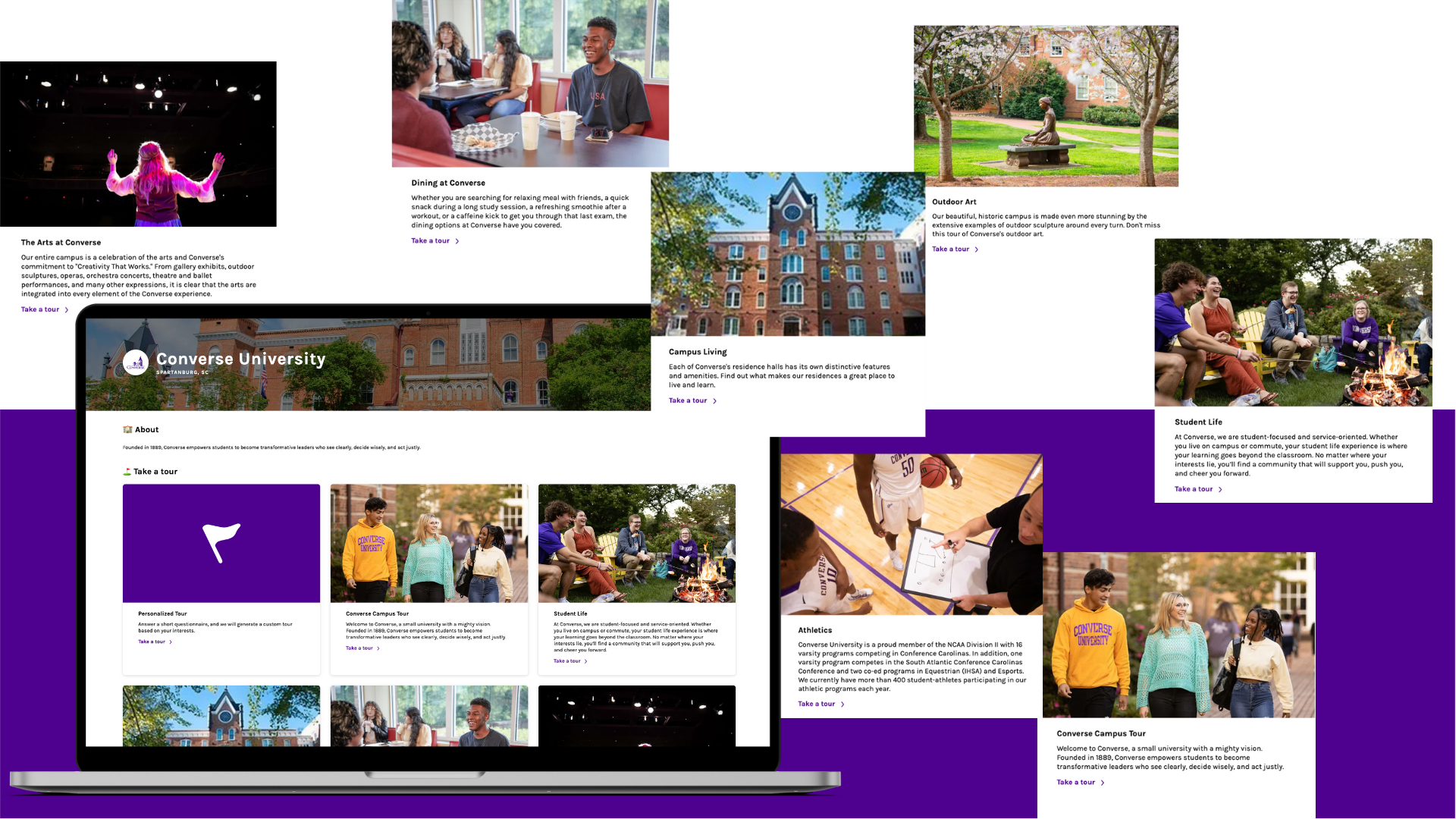This screenshot has height=819, width=1456.
Task: Click the laptop Converse Campus Tour photo
Action: 429,544
